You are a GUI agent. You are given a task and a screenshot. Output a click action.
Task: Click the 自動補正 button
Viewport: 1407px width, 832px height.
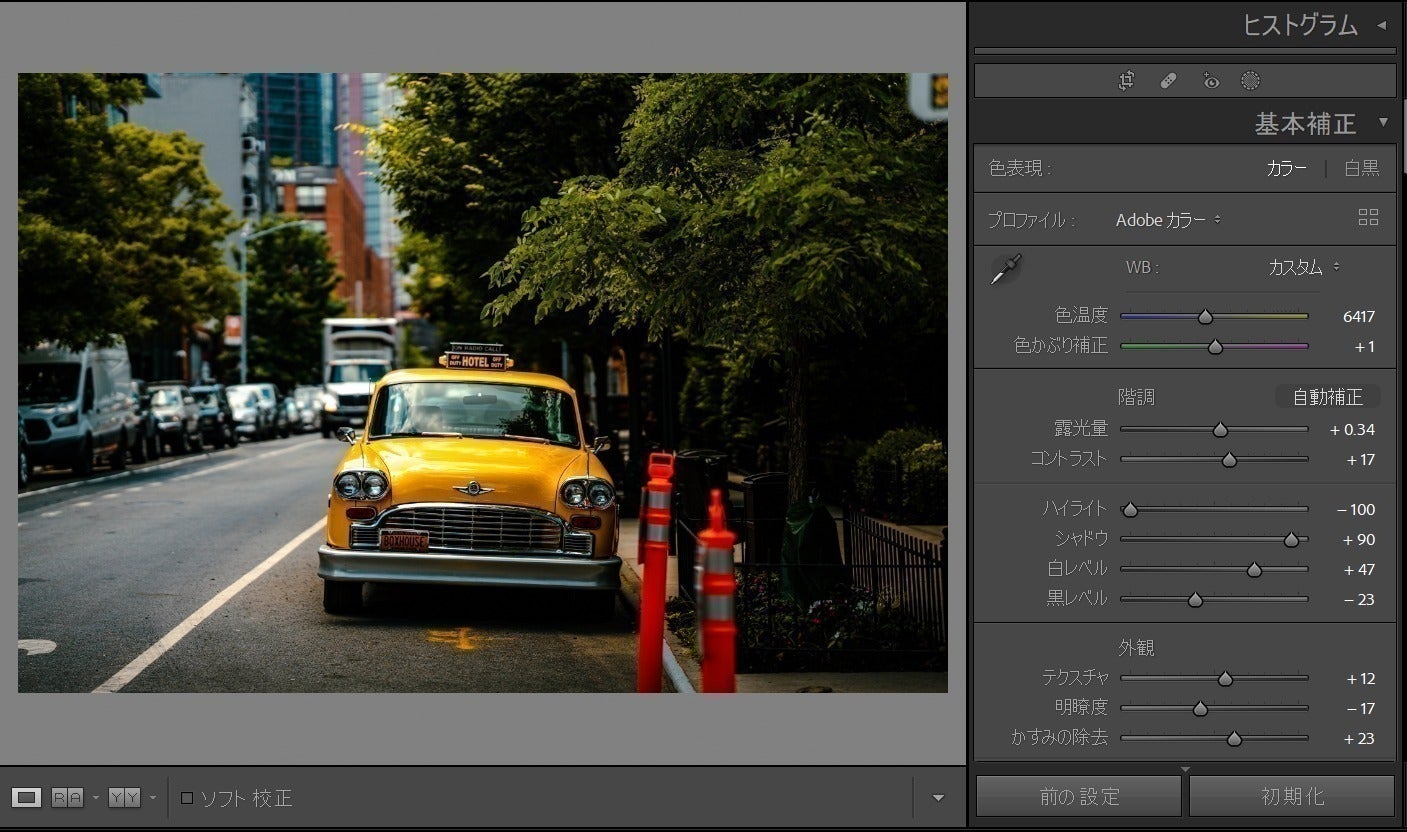pos(1327,397)
